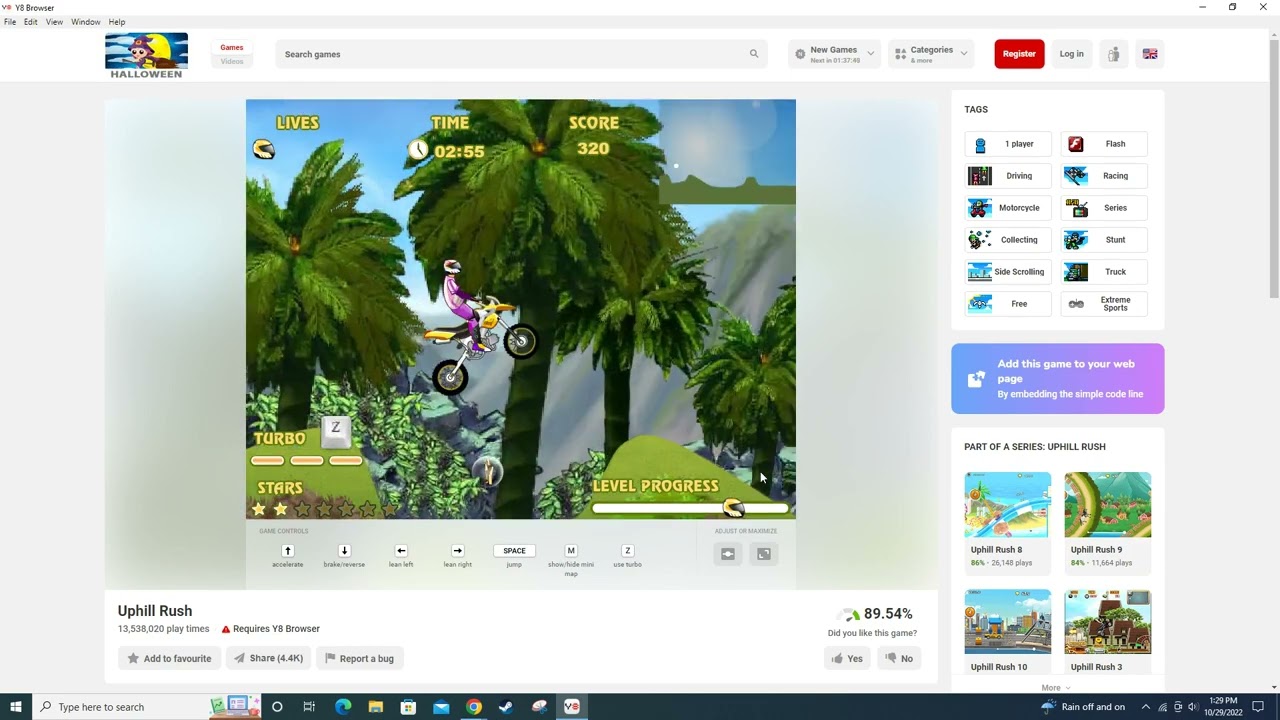Click the Extreme Sports tag icon

pyautogui.click(x=1076, y=304)
